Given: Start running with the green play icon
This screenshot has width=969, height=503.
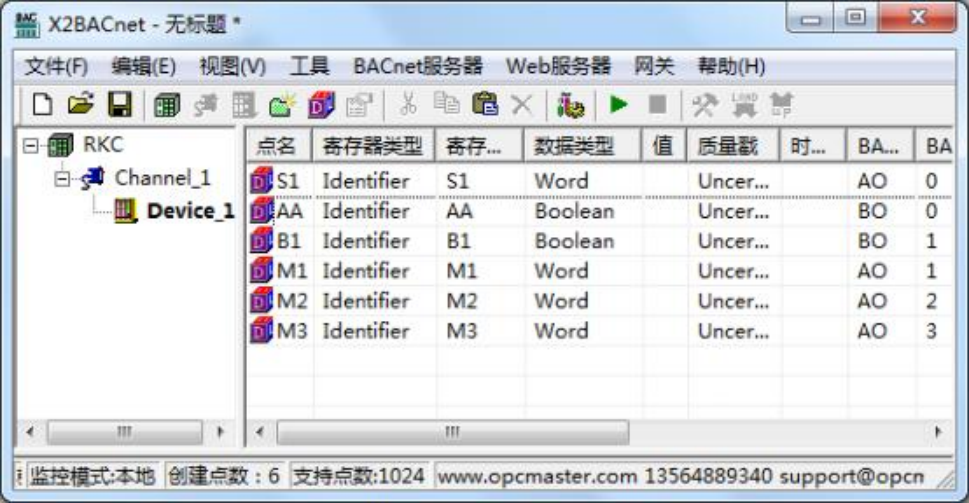Looking at the screenshot, I should [x=618, y=104].
